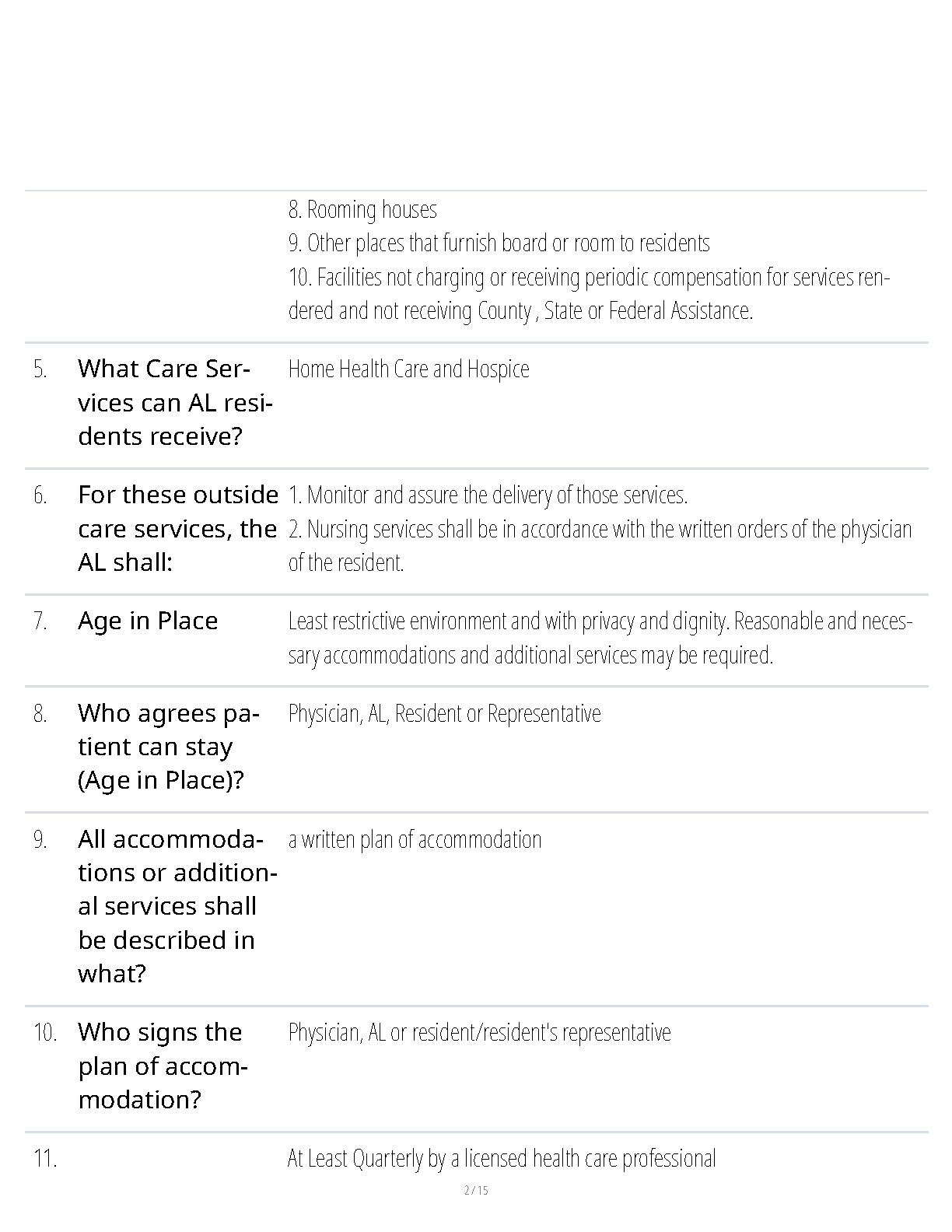Click "Monitor and assure the delivery" line
952x1232 pixels.
pyautogui.click(x=488, y=495)
